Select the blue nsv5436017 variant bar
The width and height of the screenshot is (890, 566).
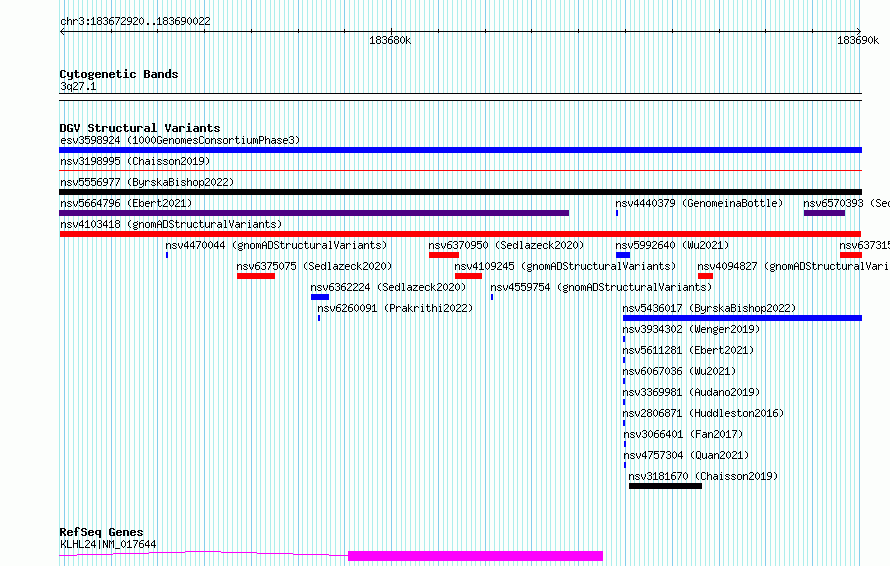pyautogui.click(x=742, y=318)
